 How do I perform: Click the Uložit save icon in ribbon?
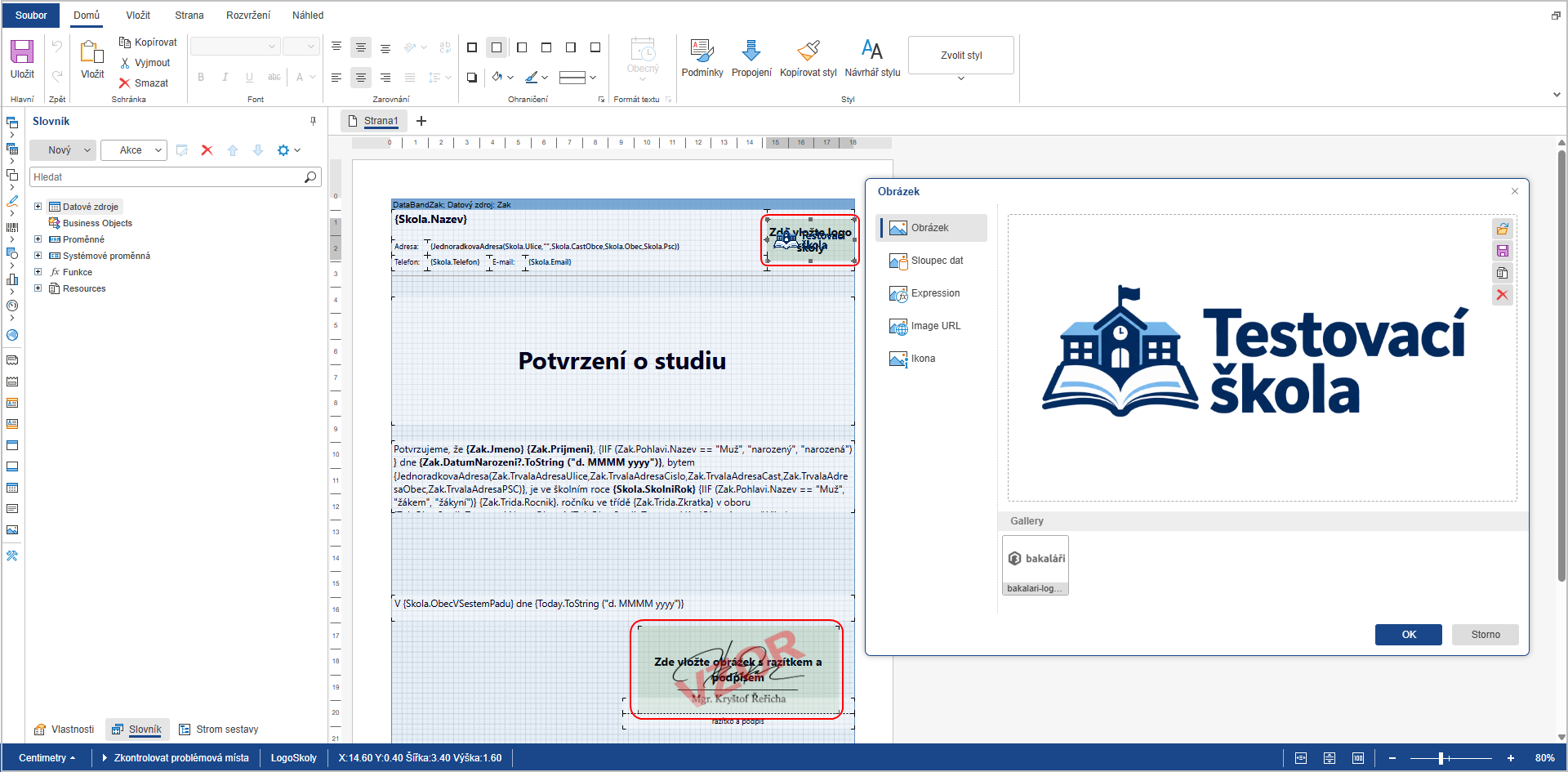[22, 51]
